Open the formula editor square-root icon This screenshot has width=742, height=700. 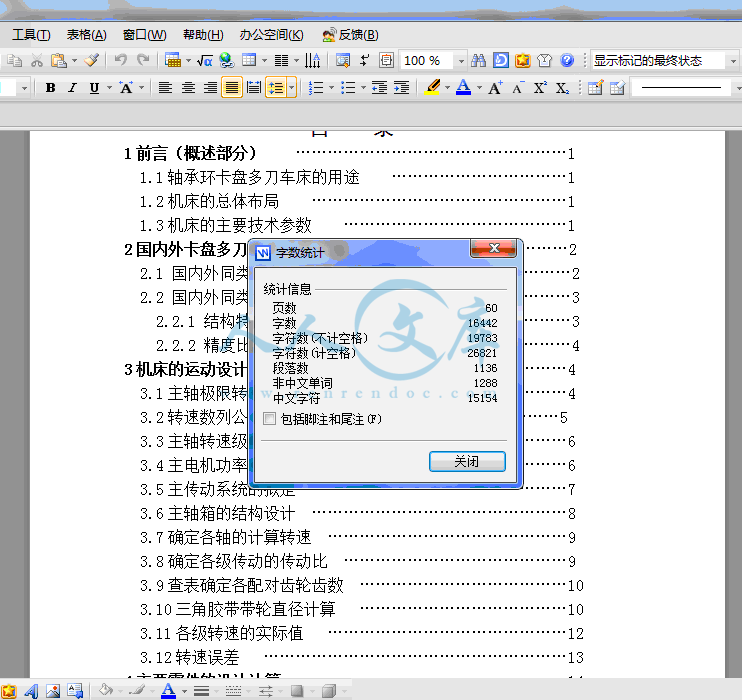click(x=204, y=61)
